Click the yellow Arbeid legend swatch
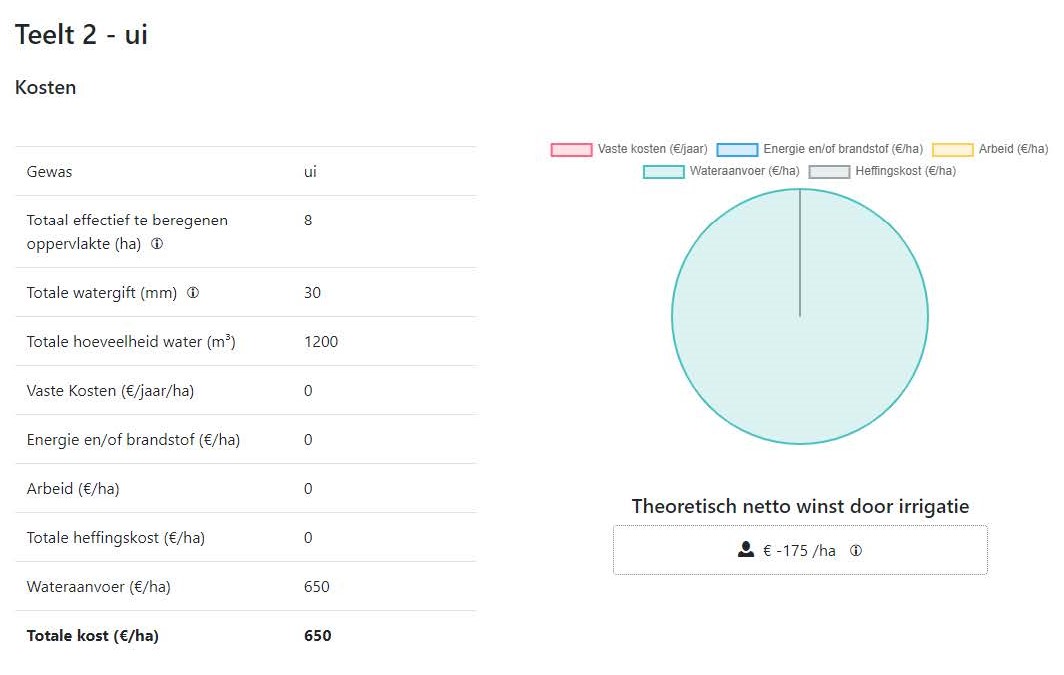This screenshot has height=675, width=1064. pos(952,150)
